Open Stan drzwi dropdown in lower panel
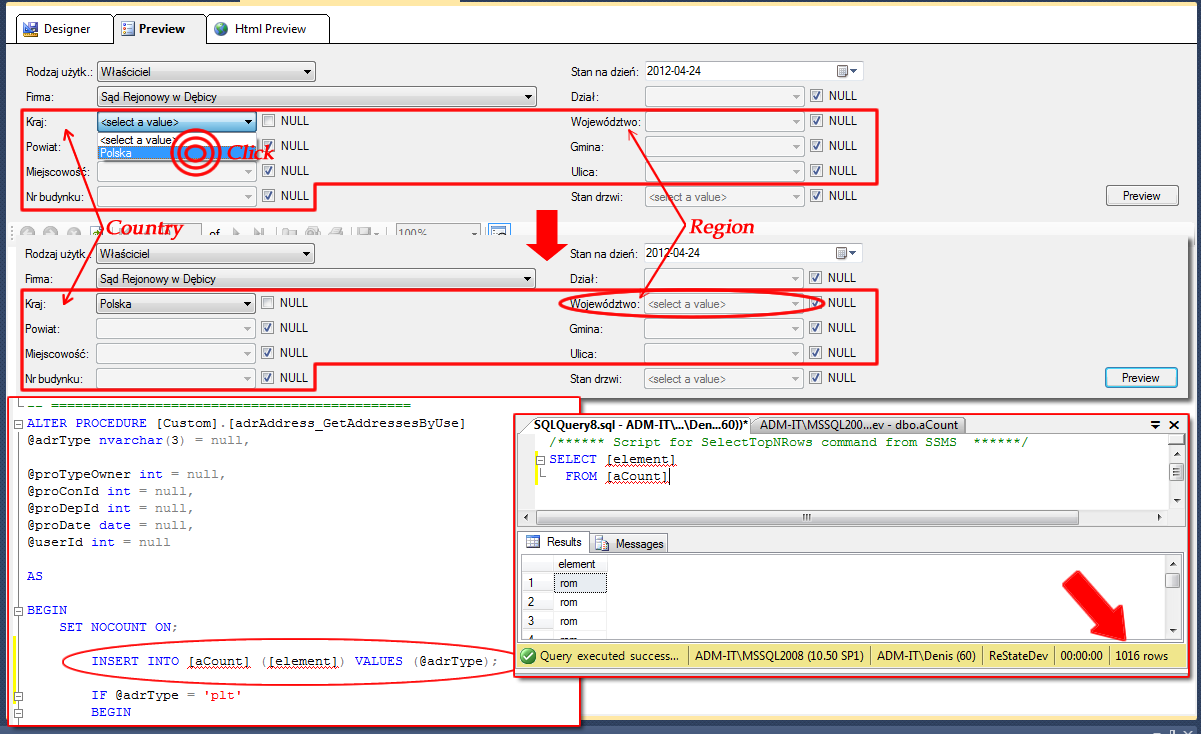Viewport: 1201px width, 734px height. [x=725, y=379]
